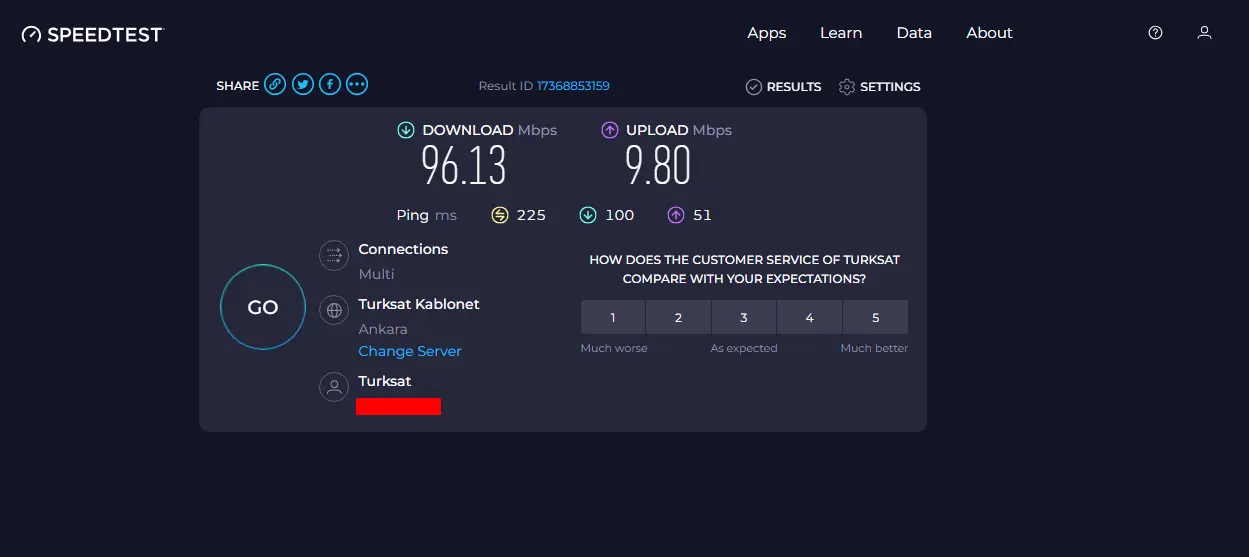
Task: Rate customer service 1 Much worse
Action: 613,318
